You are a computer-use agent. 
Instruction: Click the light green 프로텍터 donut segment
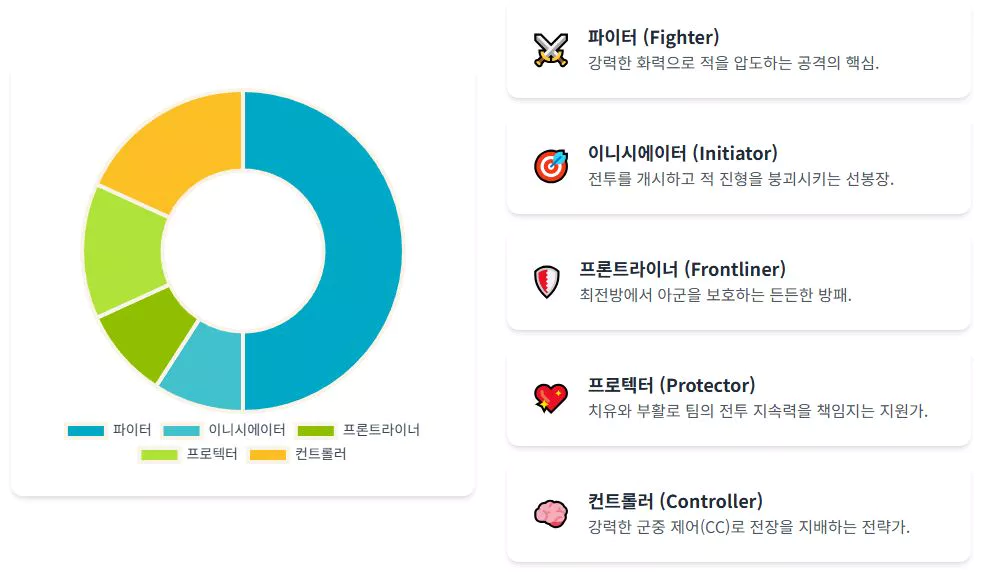[122, 250]
